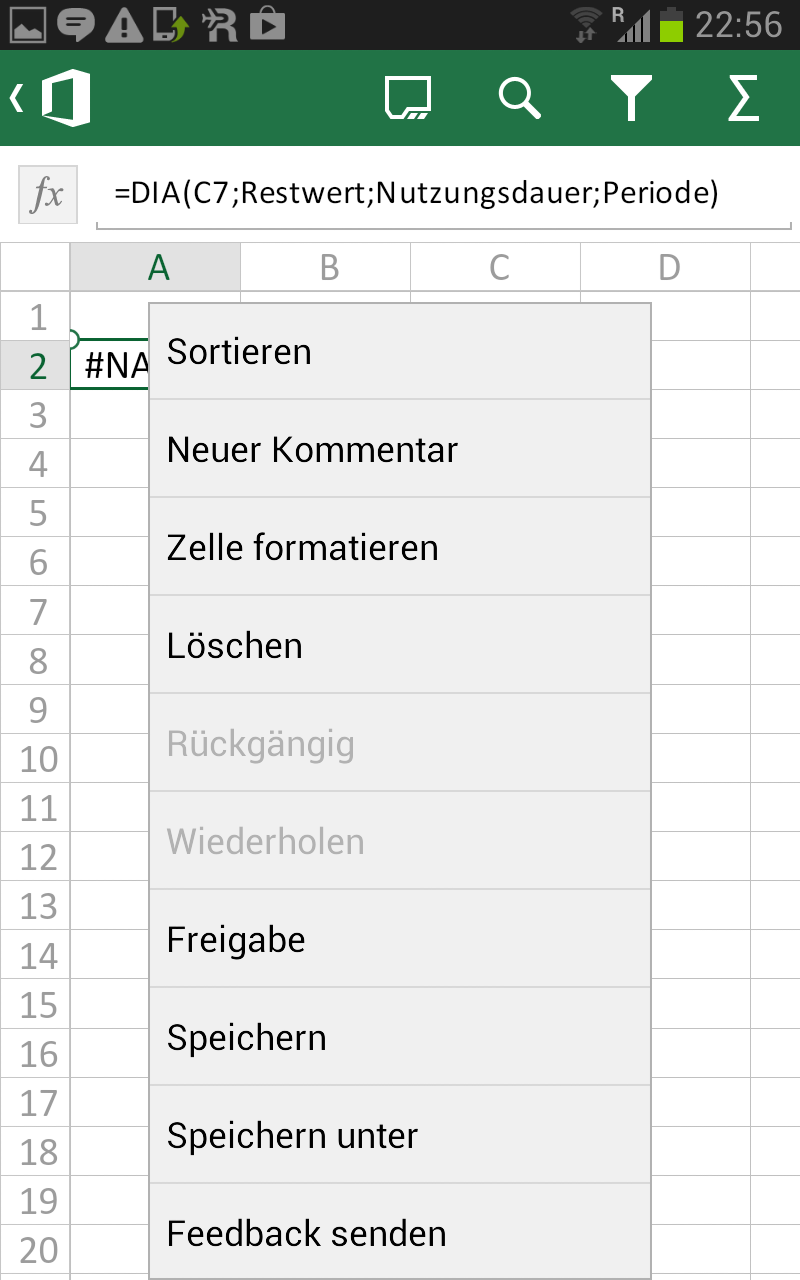Tap the message notification icon in status bar

75,24
